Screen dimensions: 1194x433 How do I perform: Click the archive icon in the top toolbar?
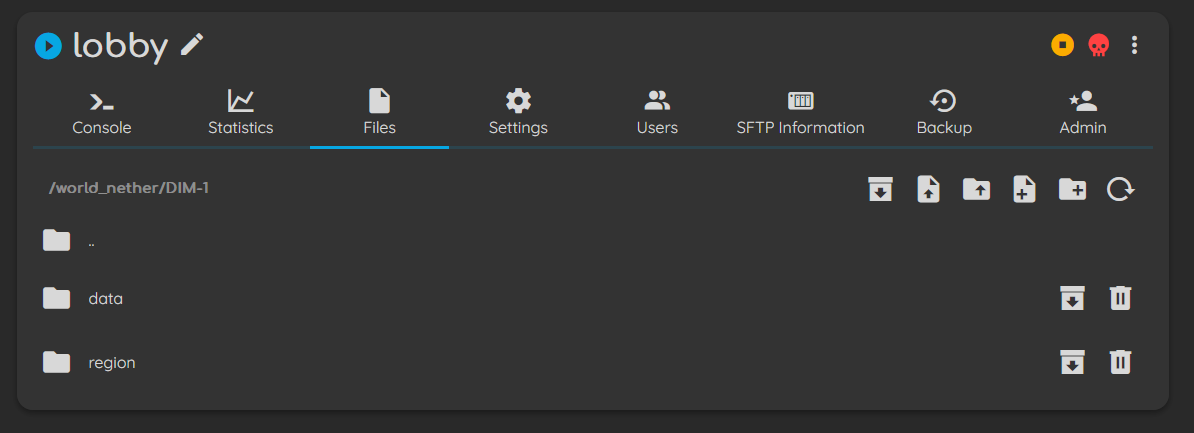880,188
